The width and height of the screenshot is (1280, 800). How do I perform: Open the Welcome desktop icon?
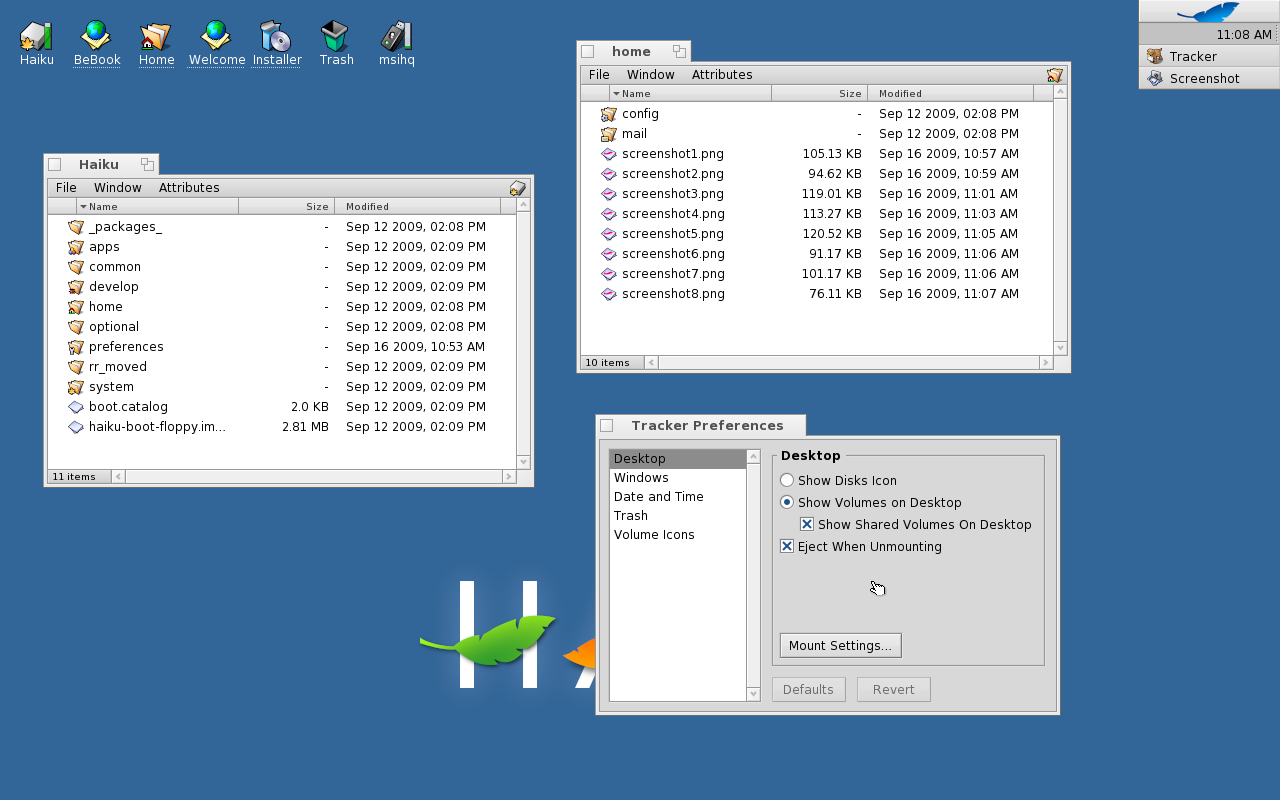216,37
